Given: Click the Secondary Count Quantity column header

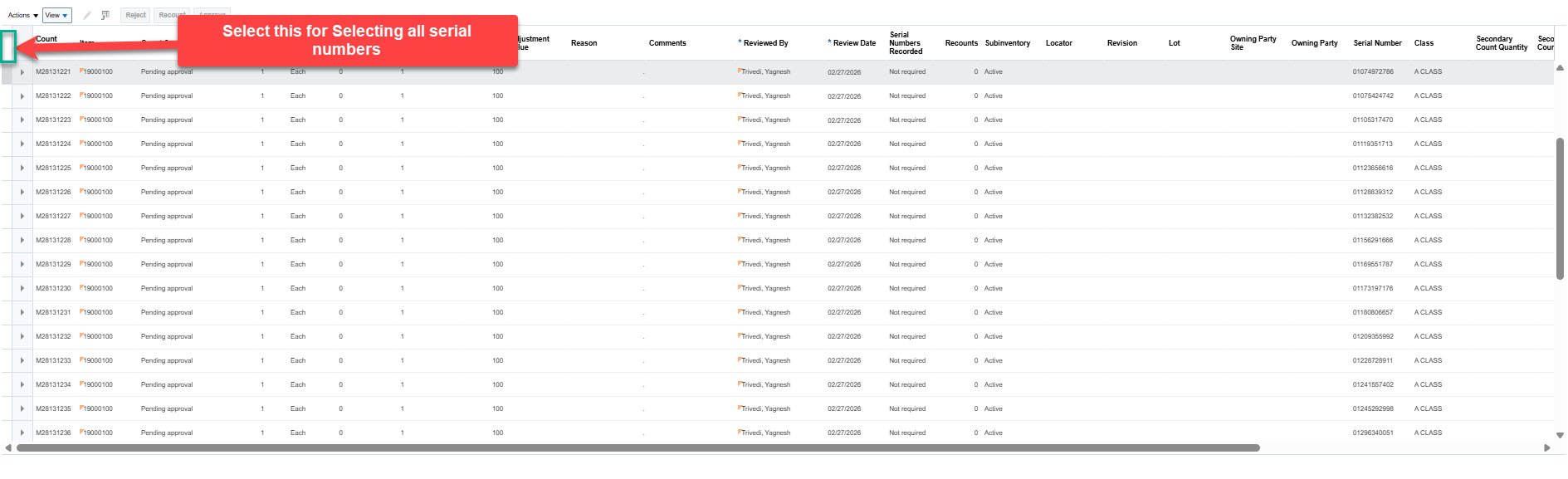Looking at the screenshot, I should click(x=1501, y=43).
